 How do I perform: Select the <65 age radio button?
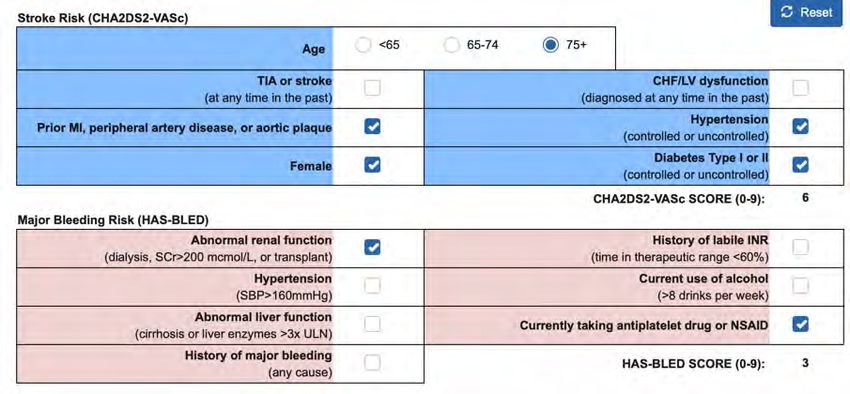(363, 46)
